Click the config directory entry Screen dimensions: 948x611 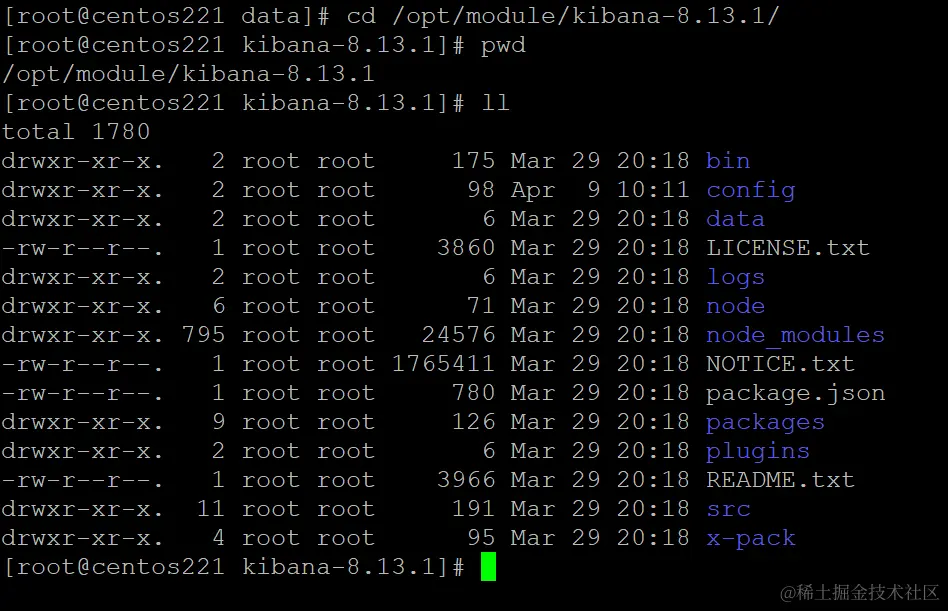pos(750,190)
